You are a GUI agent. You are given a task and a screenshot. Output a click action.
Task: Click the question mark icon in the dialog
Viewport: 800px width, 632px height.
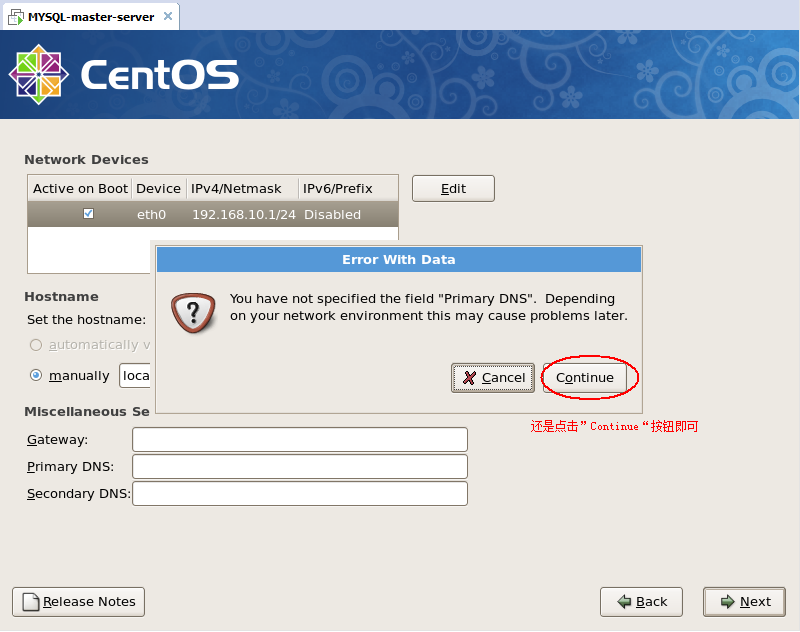(193, 313)
